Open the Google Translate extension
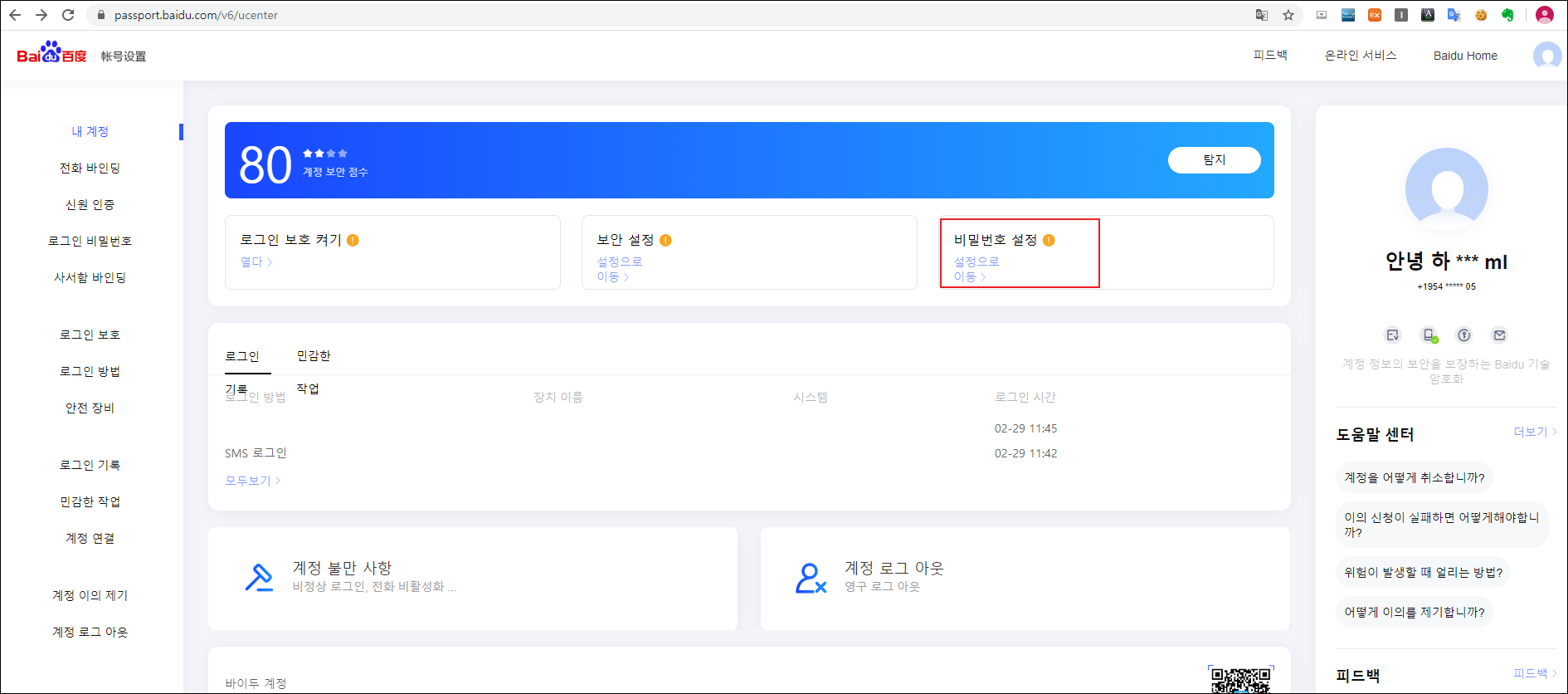 tap(1454, 15)
